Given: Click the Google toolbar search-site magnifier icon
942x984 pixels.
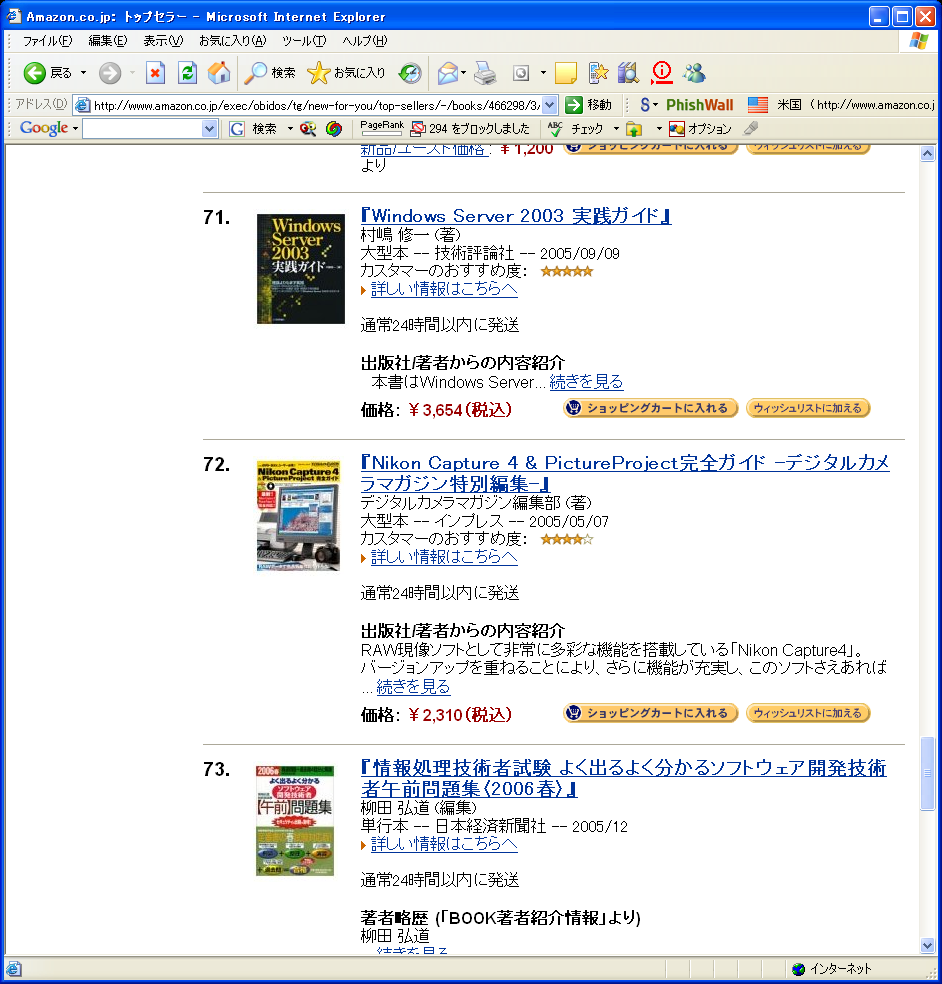Looking at the screenshot, I should (x=308, y=129).
